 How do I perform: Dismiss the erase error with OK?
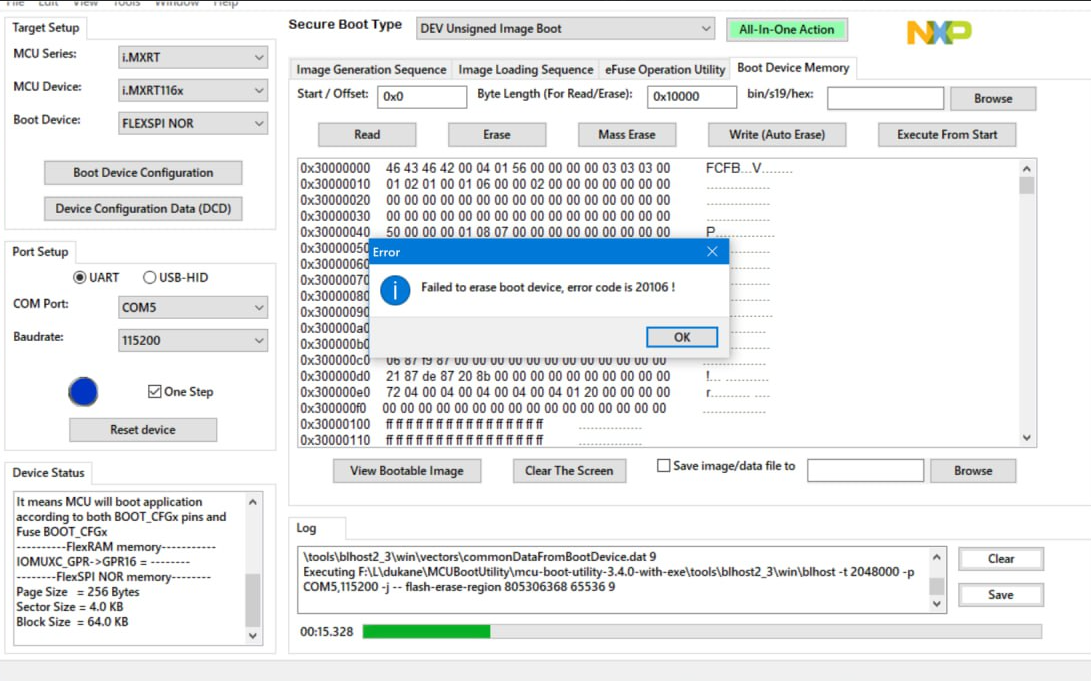point(681,337)
